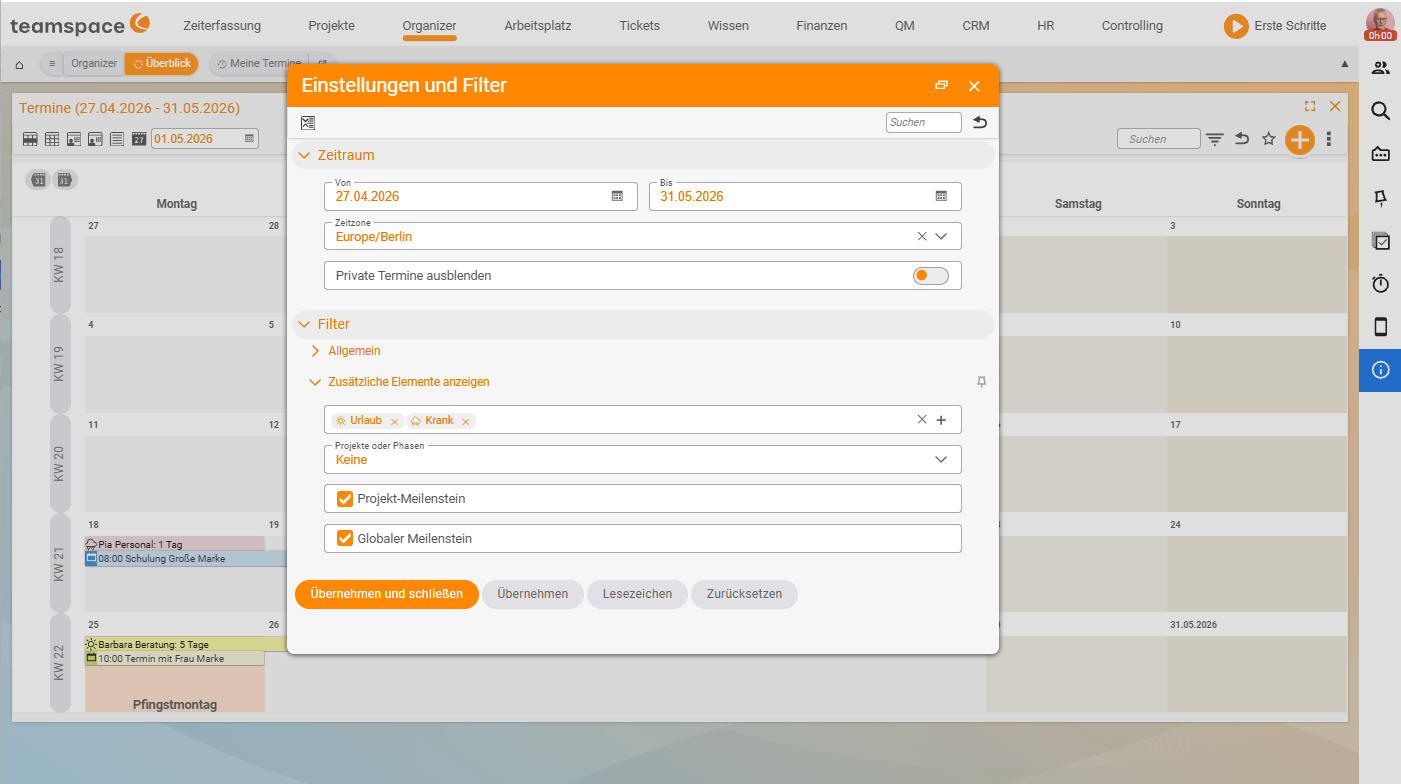Open Erste Schritte guide
The image size is (1401, 784).
(x=1275, y=26)
